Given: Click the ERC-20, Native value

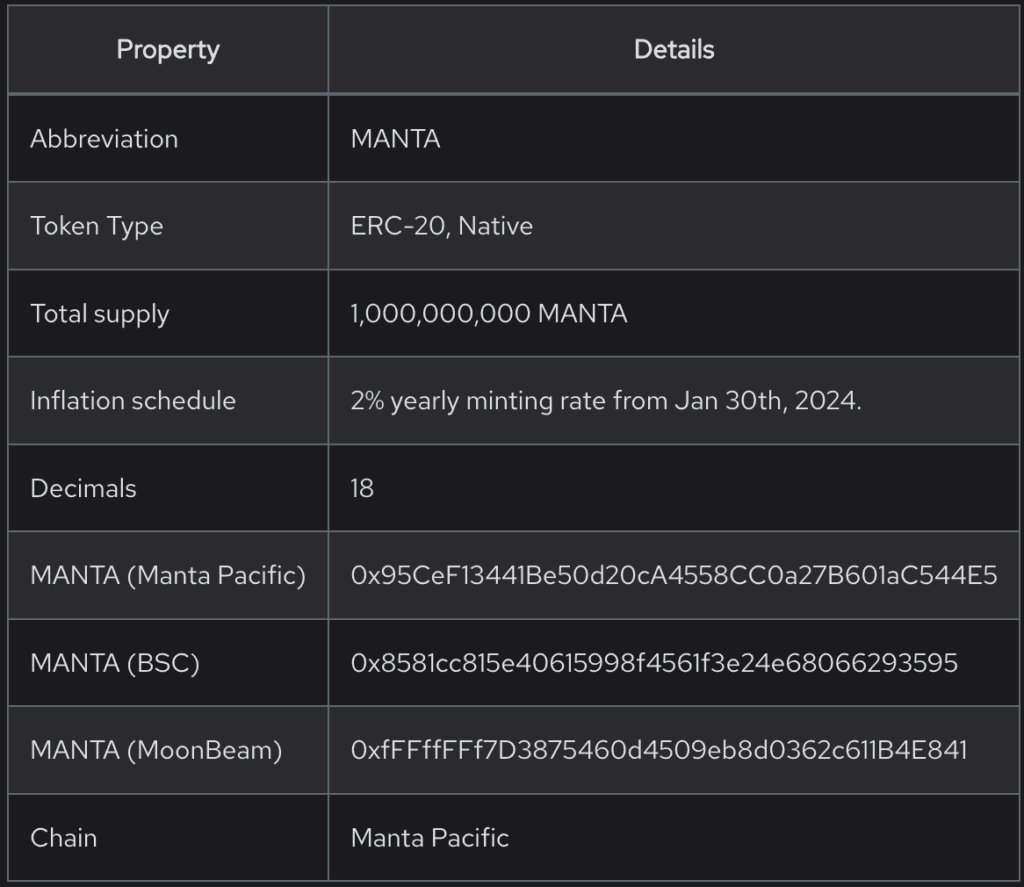Looking at the screenshot, I should 441,226.
